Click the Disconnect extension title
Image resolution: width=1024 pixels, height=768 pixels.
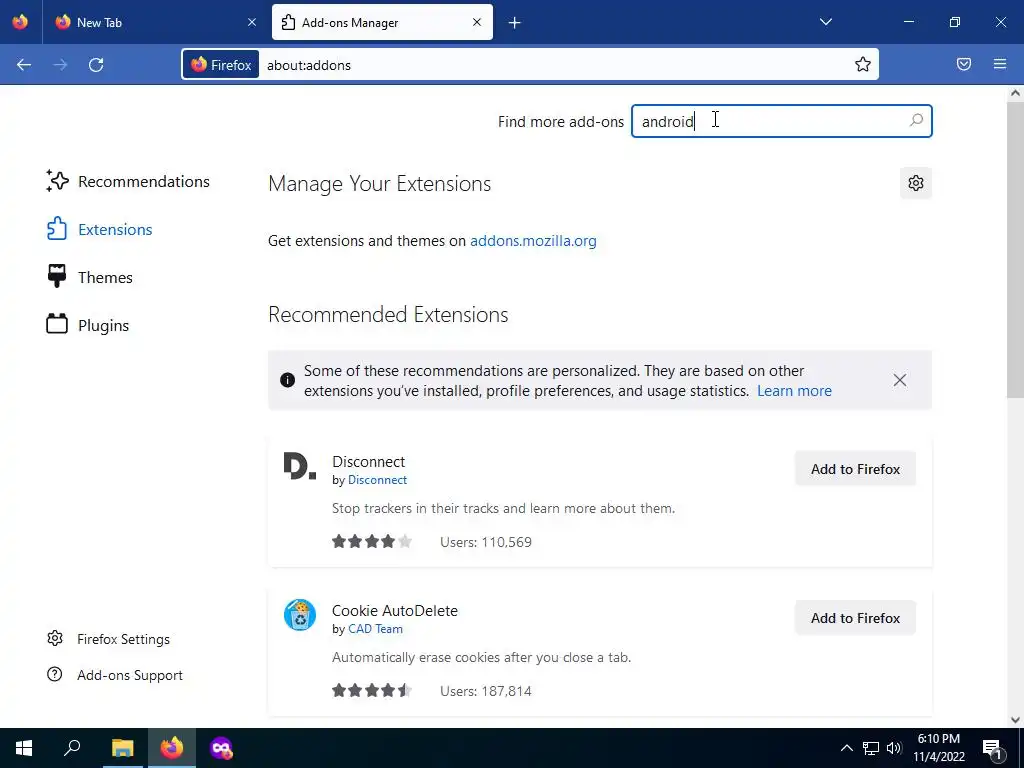click(368, 462)
